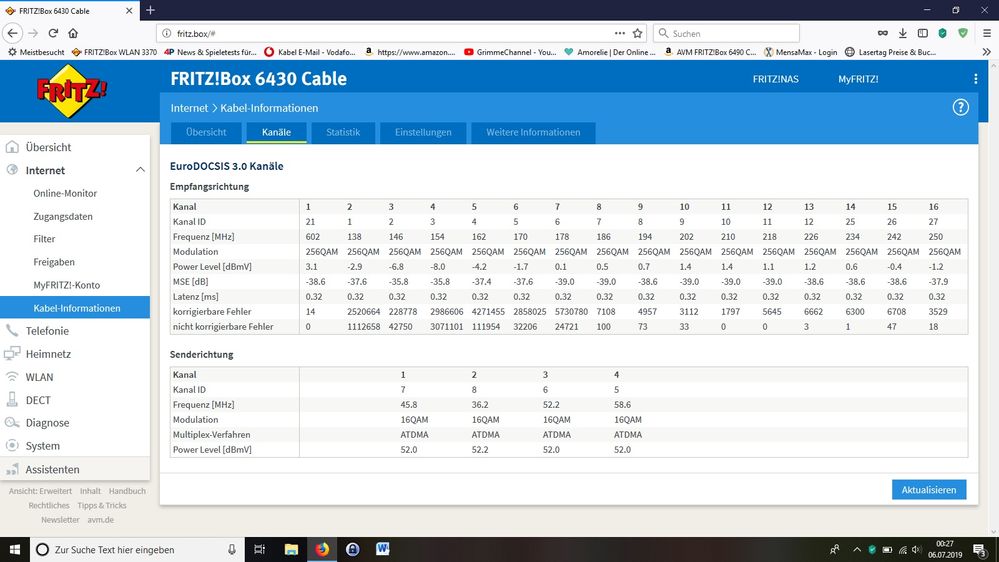This screenshot has width=999, height=562.
Task: Select Kabel-Informationen in sidebar
Action: 75,308
